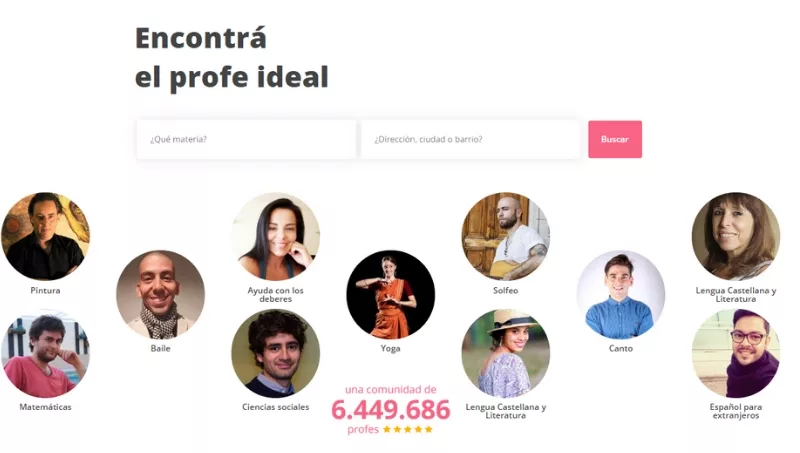Open the Español para extranjeros teacher photo
800x453 pixels.
(x=736, y=354)
